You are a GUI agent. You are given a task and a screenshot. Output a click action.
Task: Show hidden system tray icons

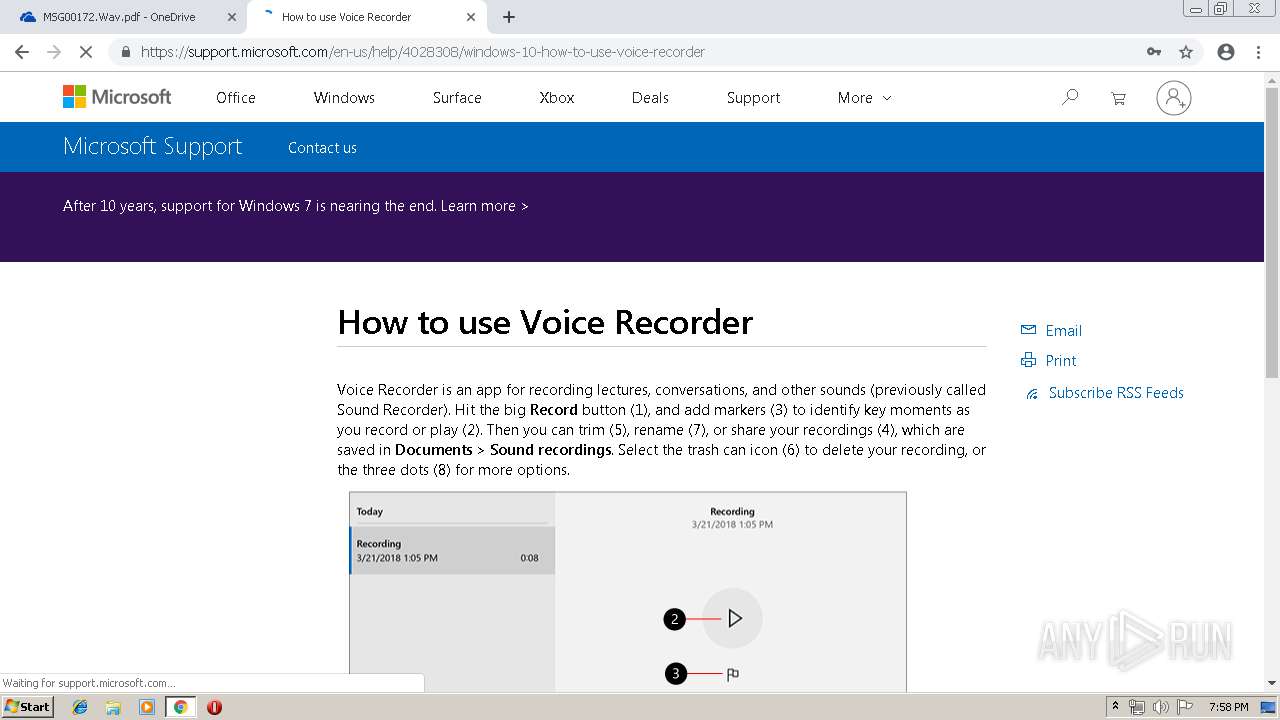1115,707
